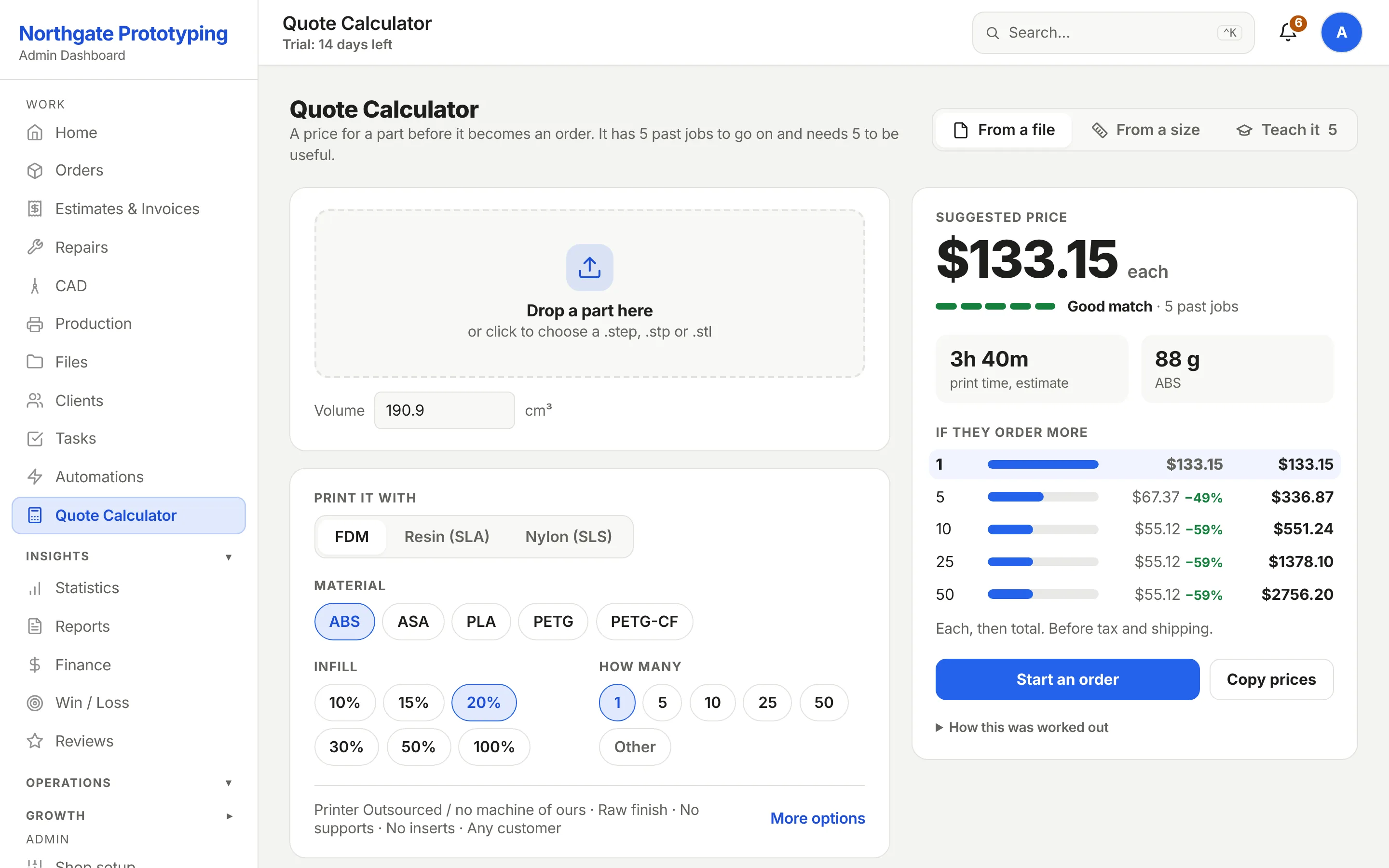1389x868 pixels.
Task: Click the $2756.20 total price
Action: coord(1297,595)
